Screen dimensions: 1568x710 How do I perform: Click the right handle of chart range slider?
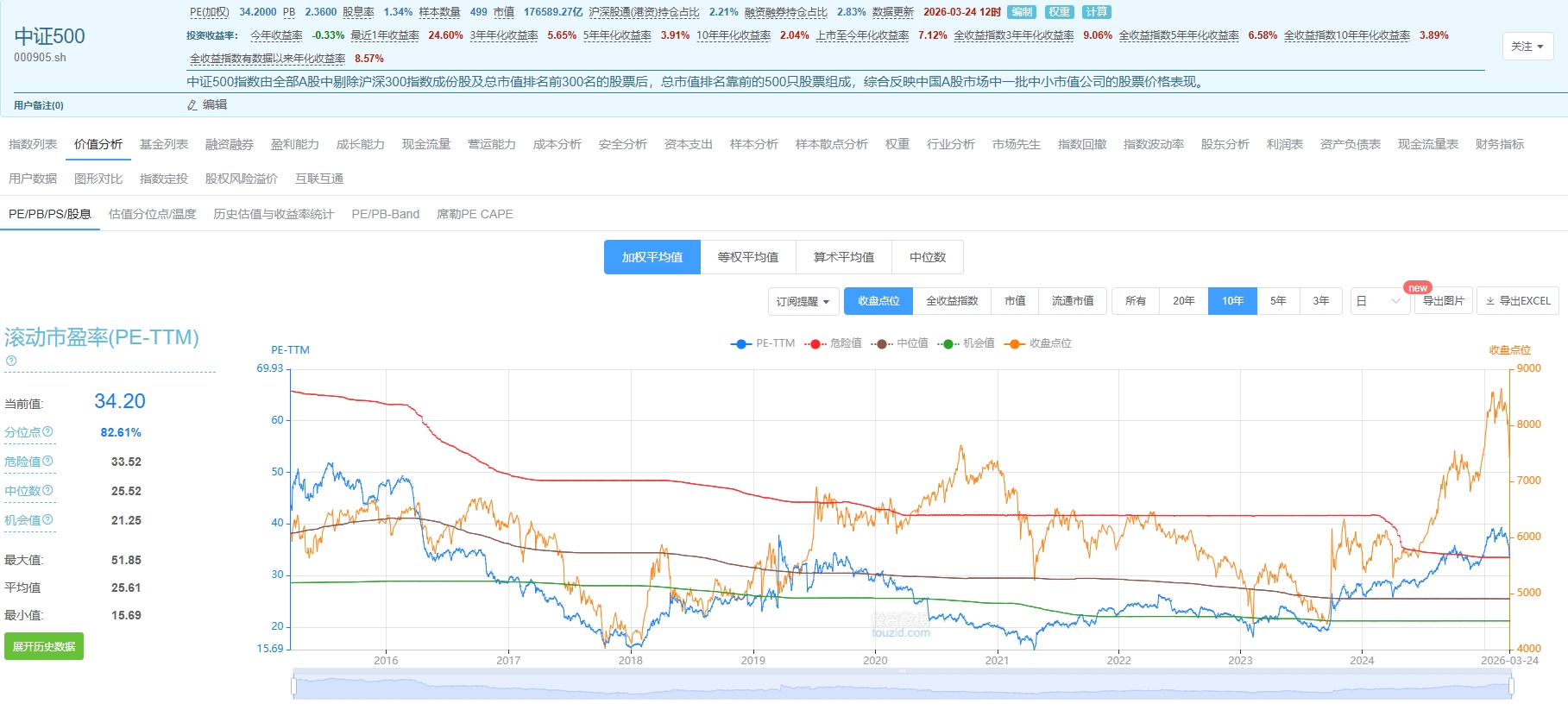[1511, 687]
